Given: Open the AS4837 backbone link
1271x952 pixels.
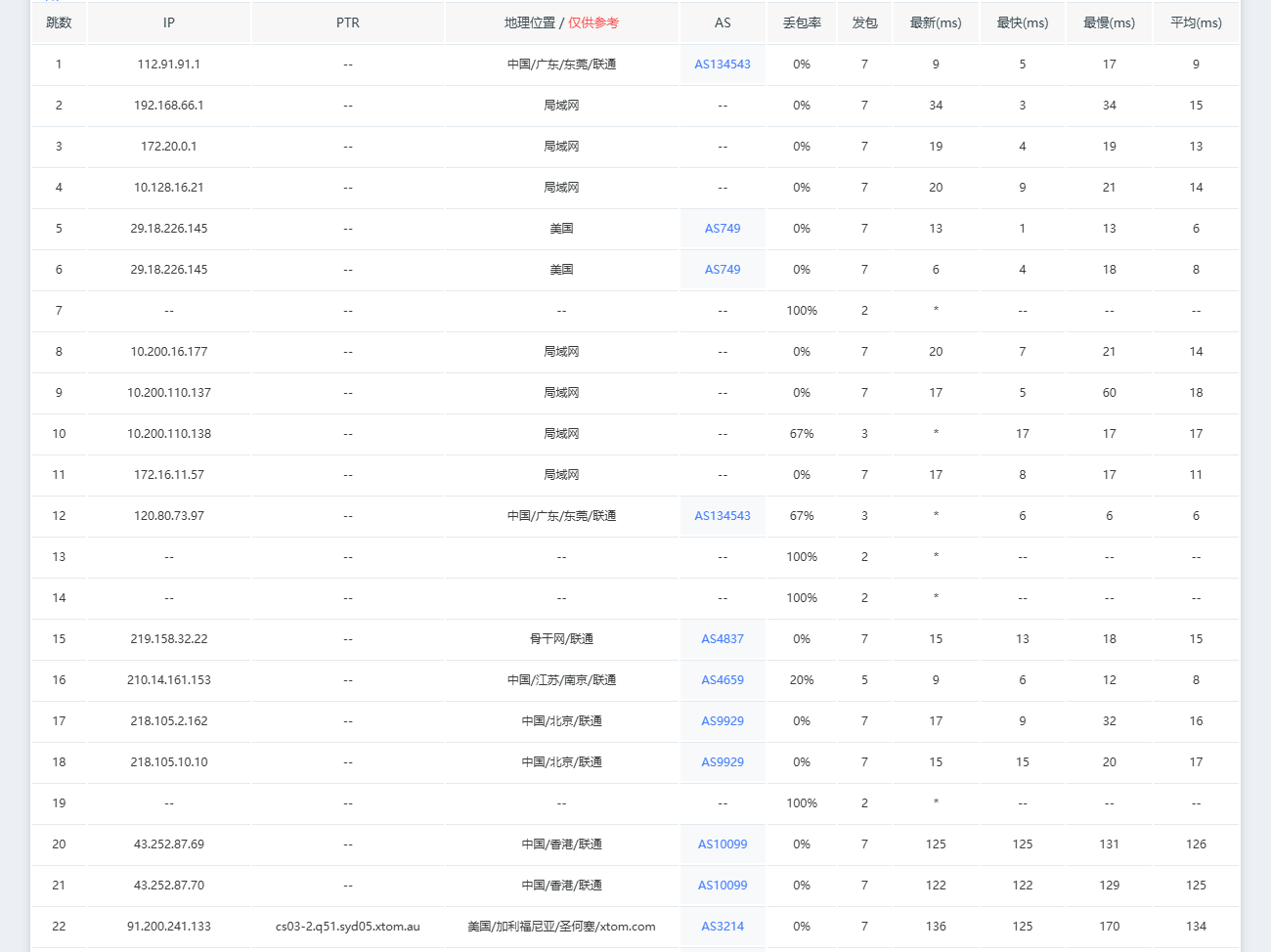Looking at the screenshot, I should tap(723, 639).
